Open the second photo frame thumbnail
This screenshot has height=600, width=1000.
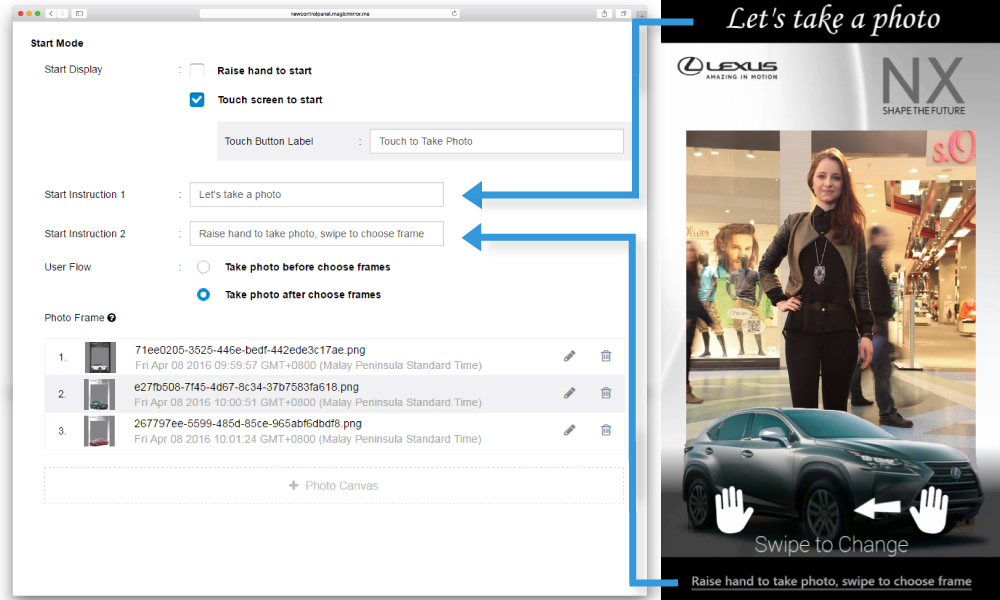coord(100,394)
